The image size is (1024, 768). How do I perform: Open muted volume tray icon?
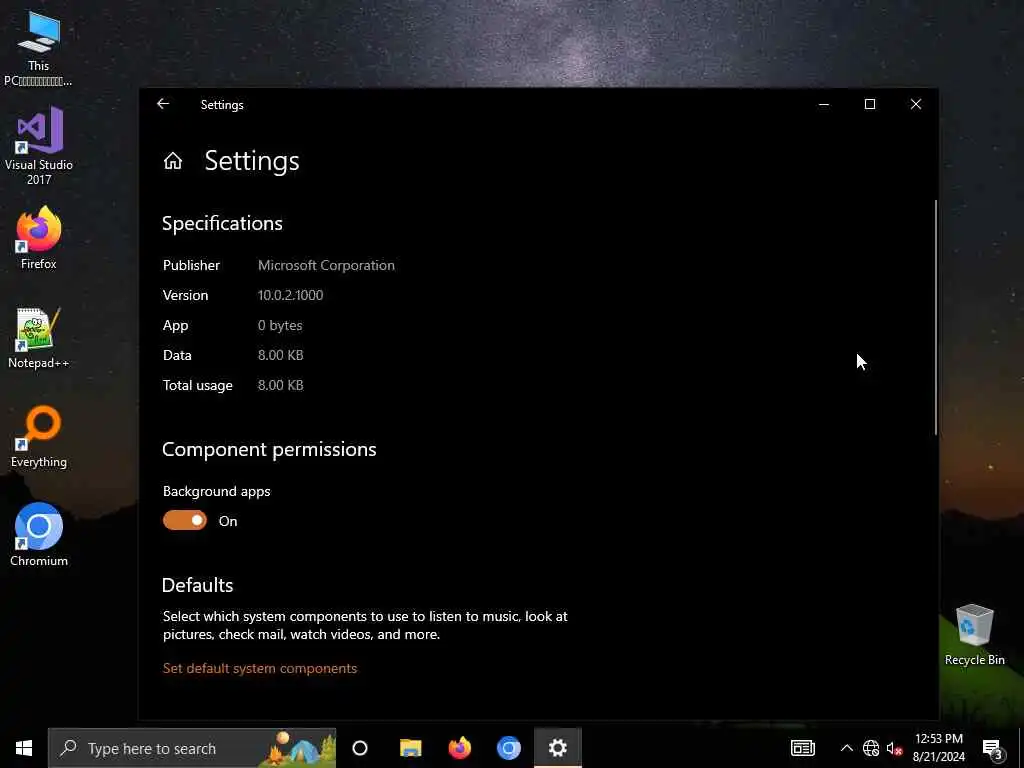pyautogui.click(x=894, y=748)
